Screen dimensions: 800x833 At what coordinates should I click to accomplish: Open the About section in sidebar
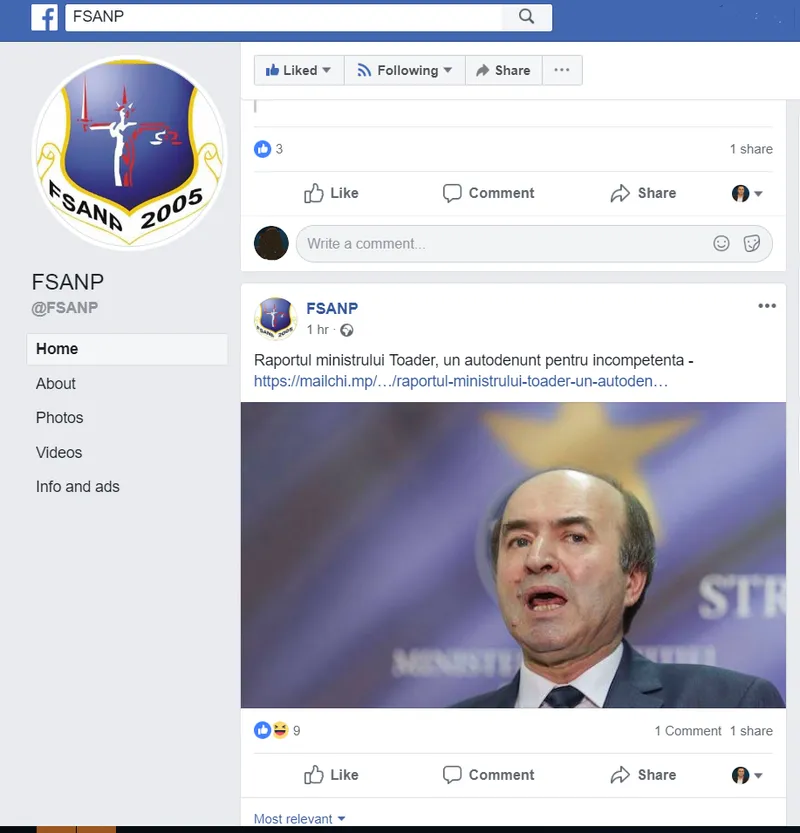[x=56, y=384]
